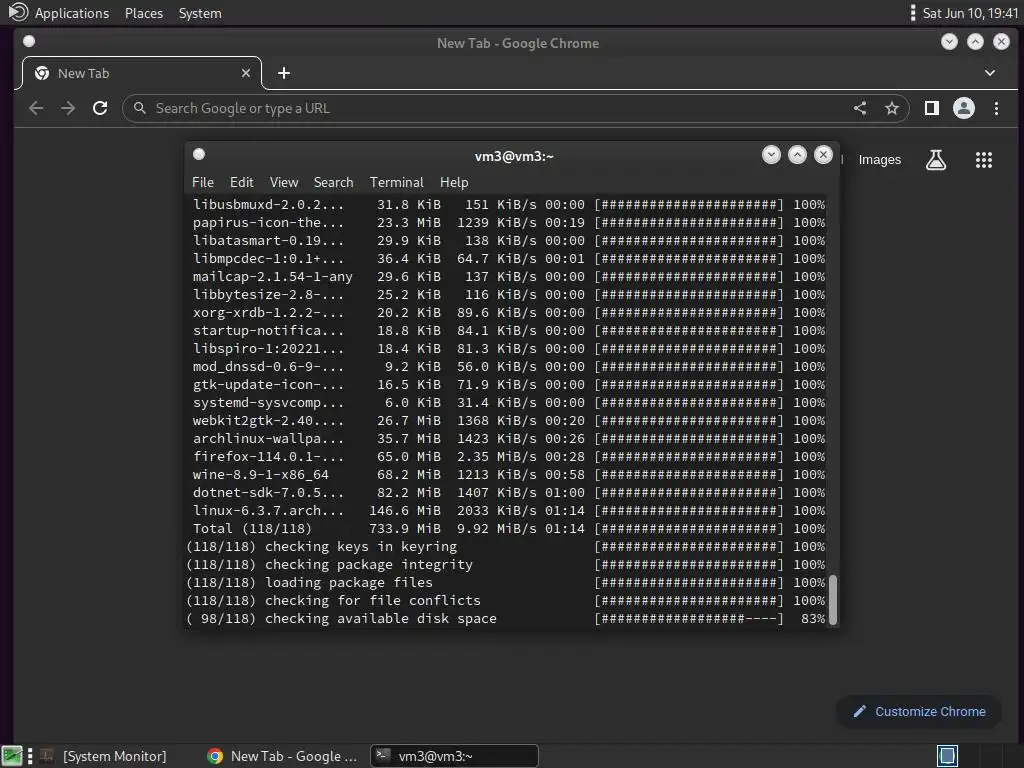Click the dotnet-sdk-7.0.5 line

[509, 492]
